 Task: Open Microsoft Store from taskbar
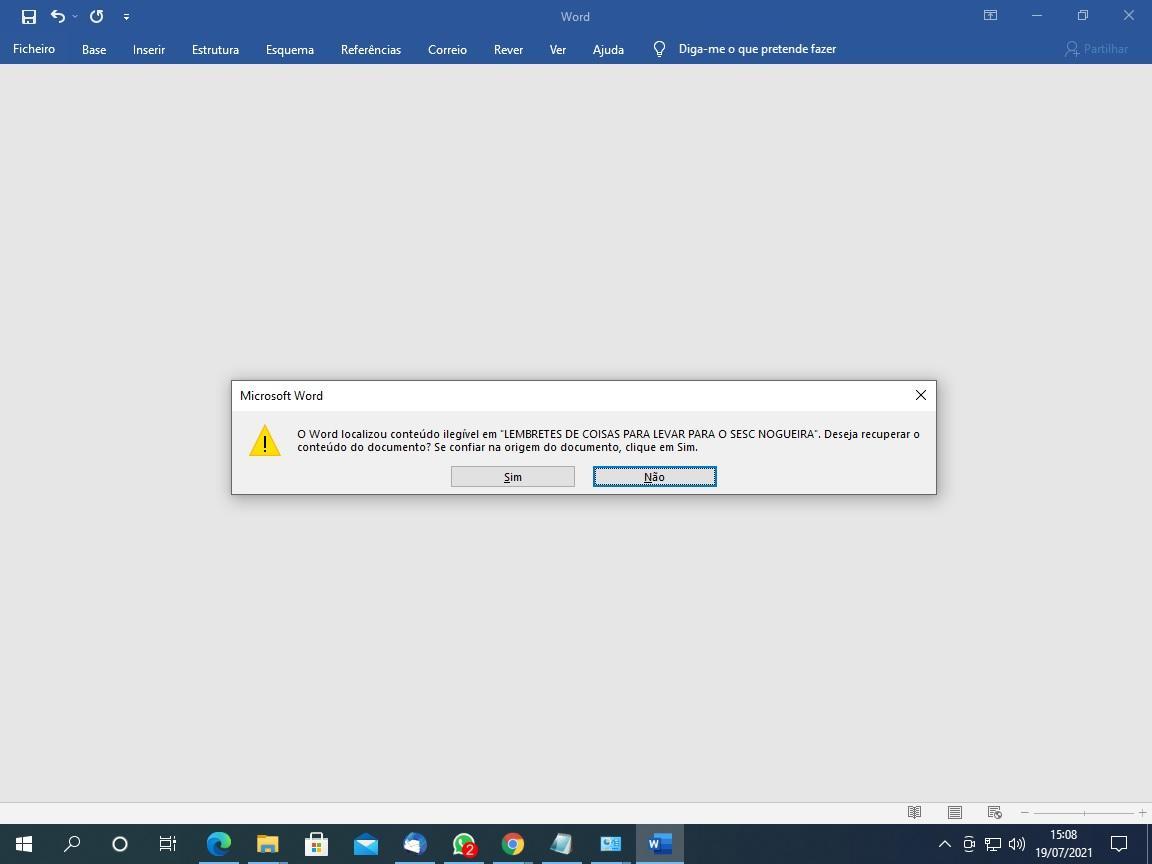(317, 844)
